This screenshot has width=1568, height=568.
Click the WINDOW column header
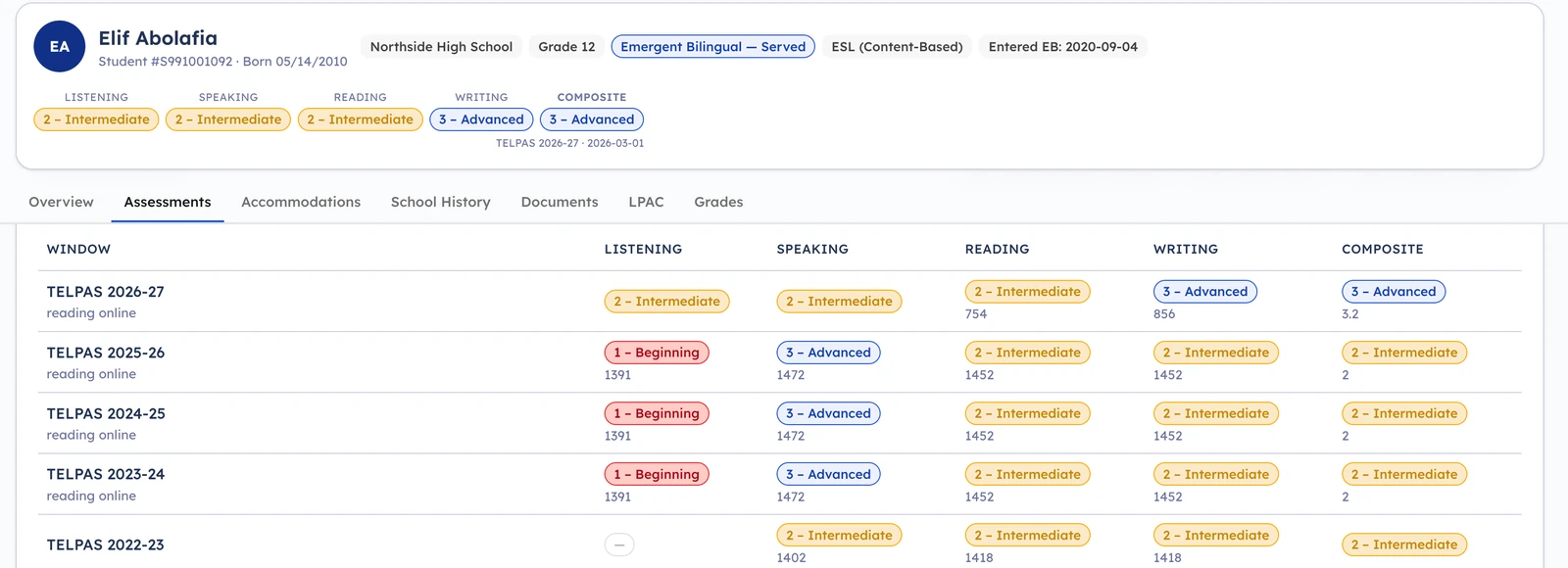pyautogui.click(x=78, y=249)
